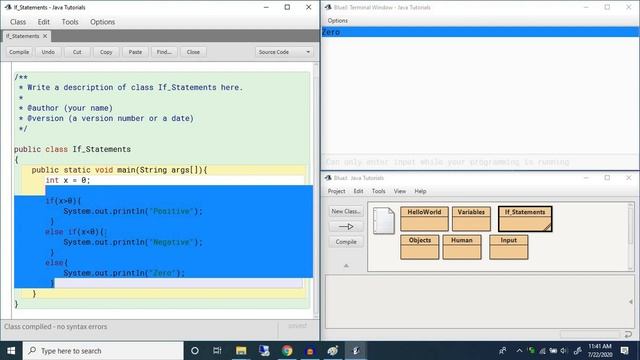Open the Find... panel in editor
The image size is (640, 360).
(x=164, y=52)
